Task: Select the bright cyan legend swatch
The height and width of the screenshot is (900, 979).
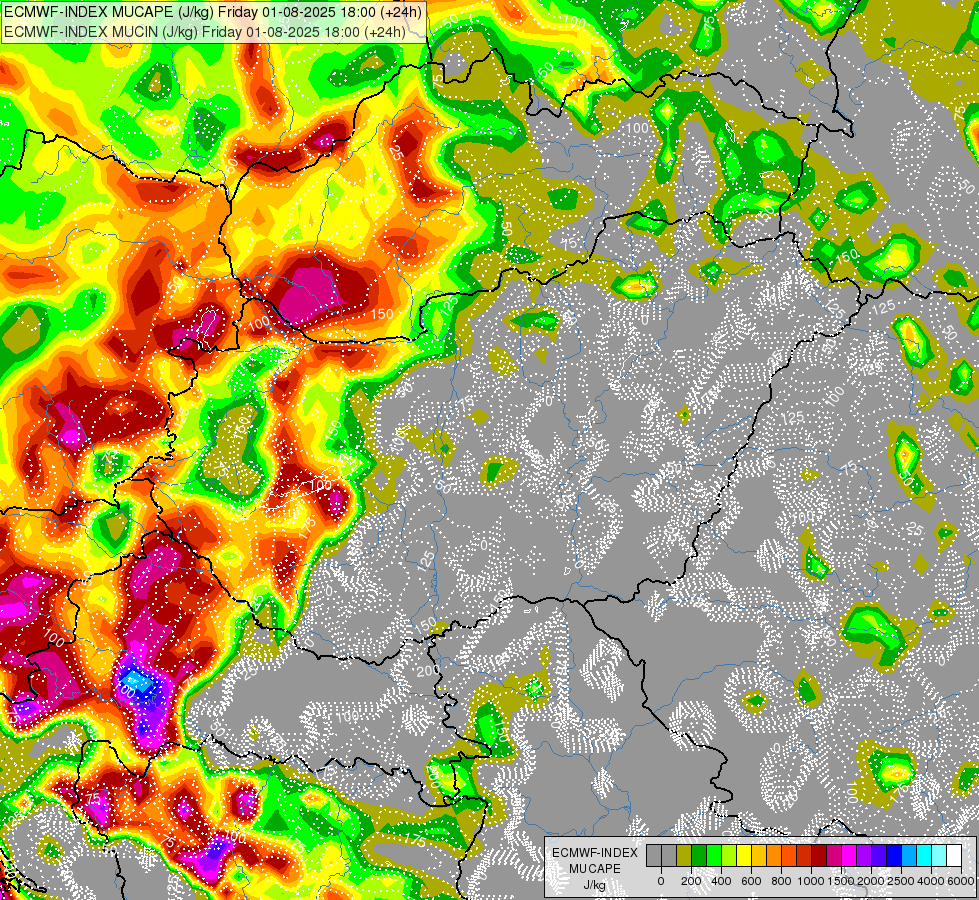Action: point(925,856)
